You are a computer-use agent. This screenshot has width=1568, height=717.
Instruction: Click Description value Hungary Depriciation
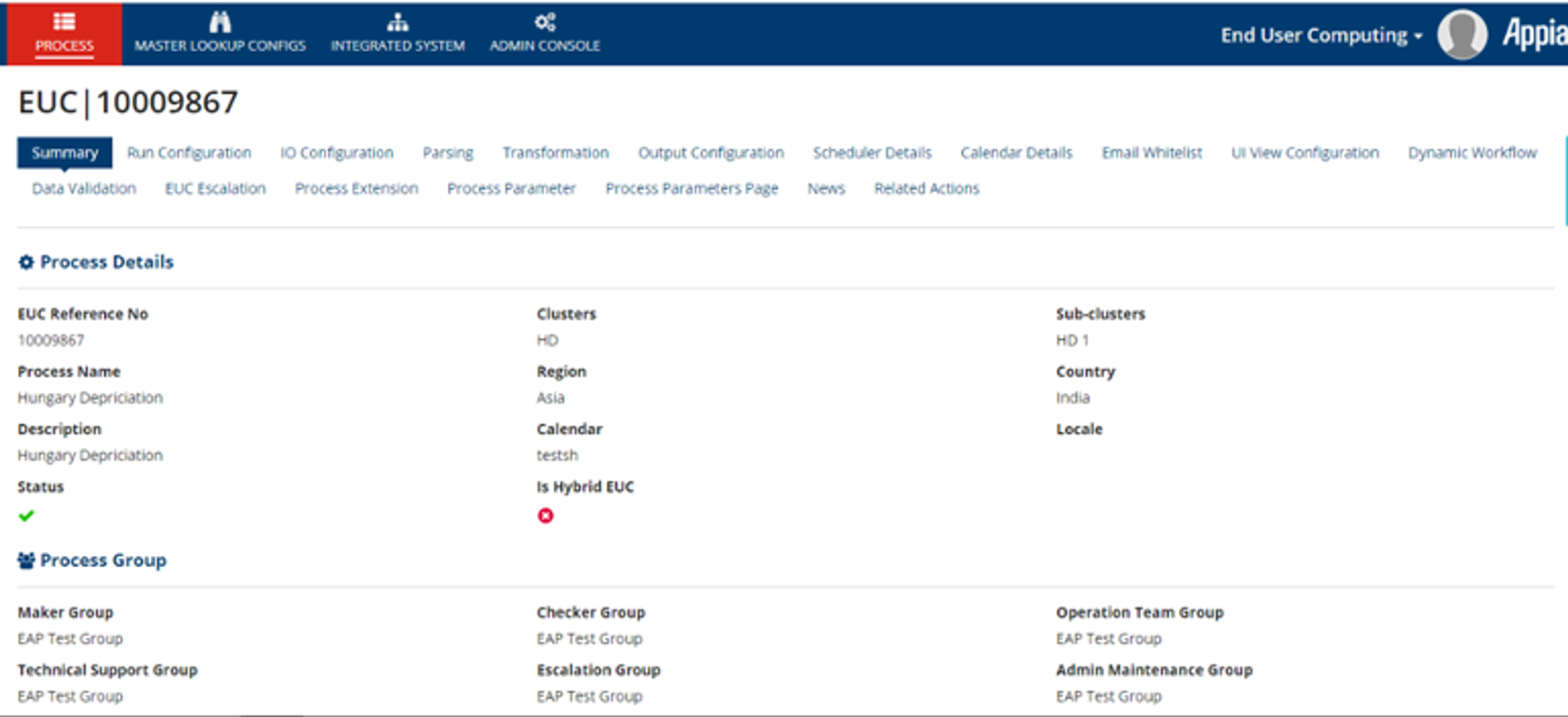tap(90, 456)
